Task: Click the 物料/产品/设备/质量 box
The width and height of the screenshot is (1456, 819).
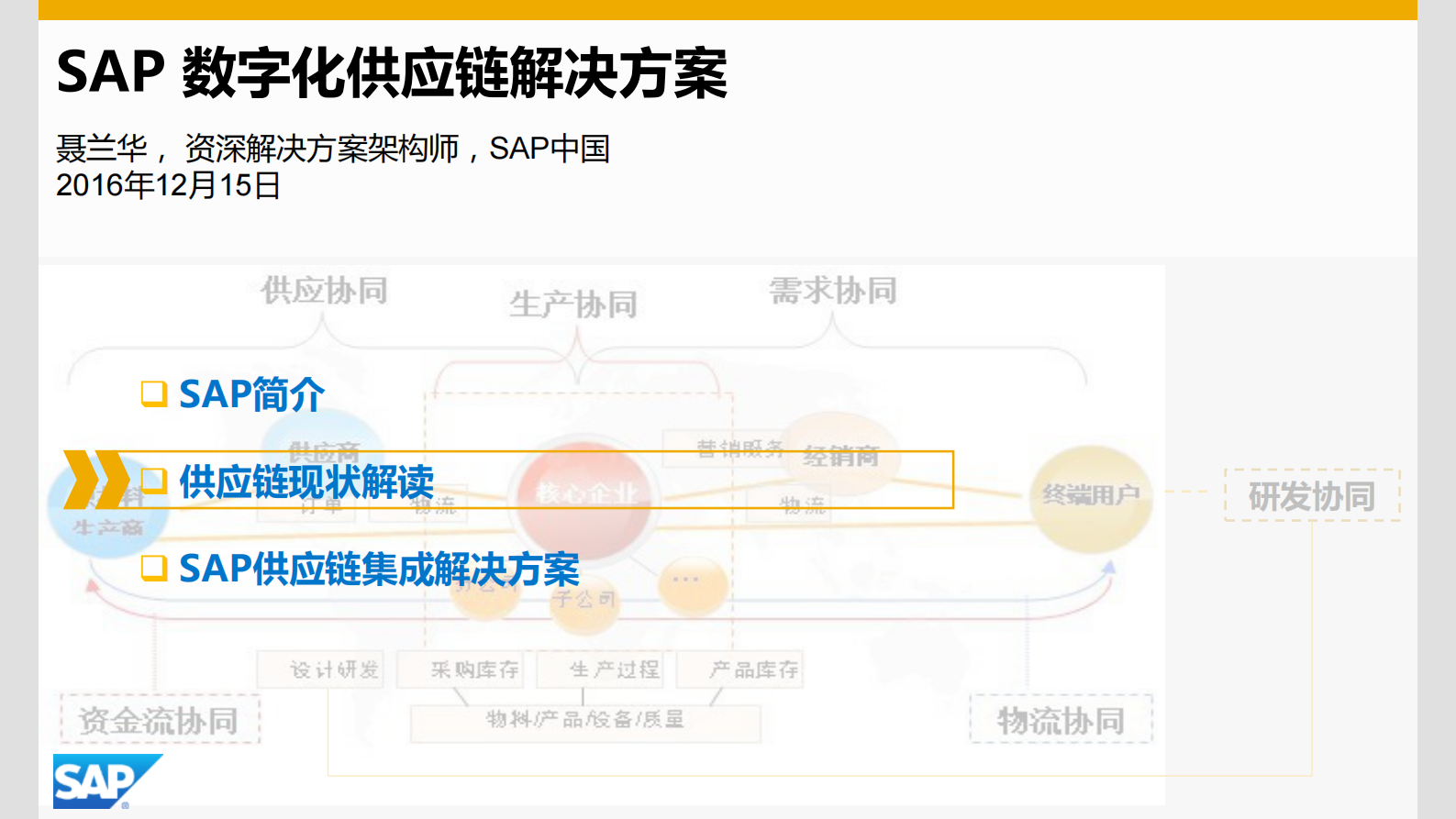Action: coord(585,722)
